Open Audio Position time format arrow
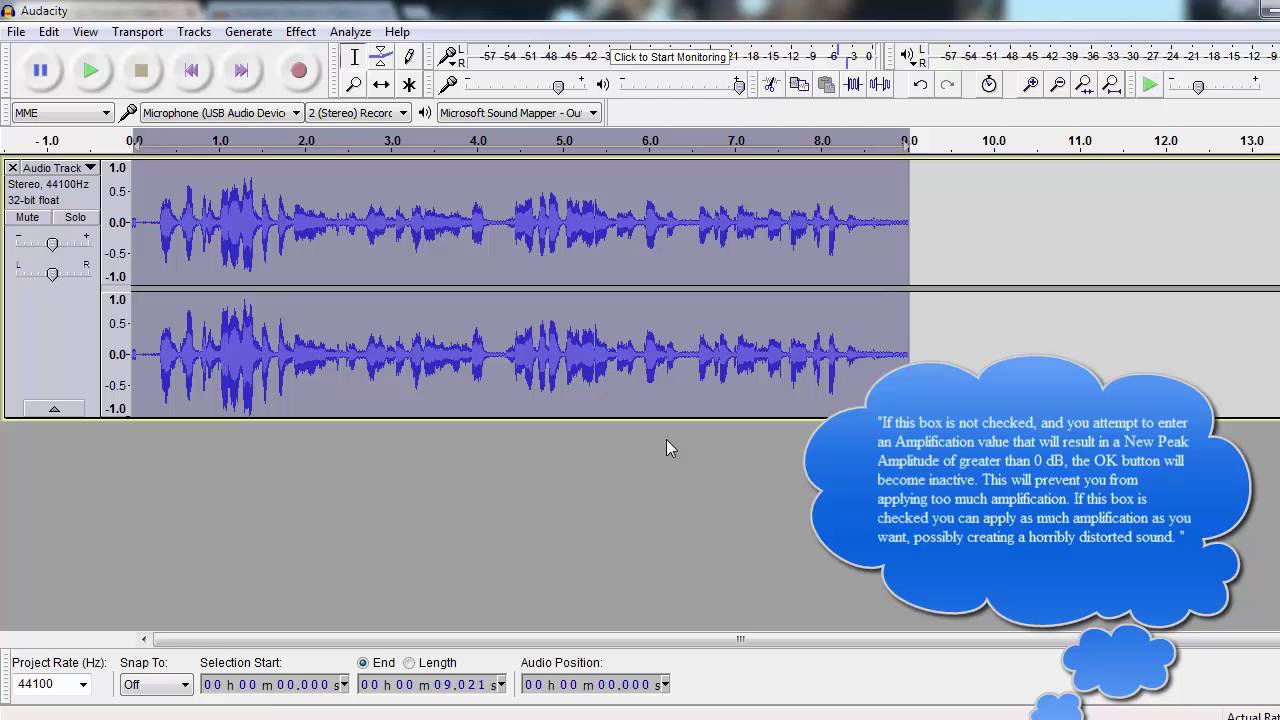The height and width of the screenshot is (720, 1280). click(665, 685)
